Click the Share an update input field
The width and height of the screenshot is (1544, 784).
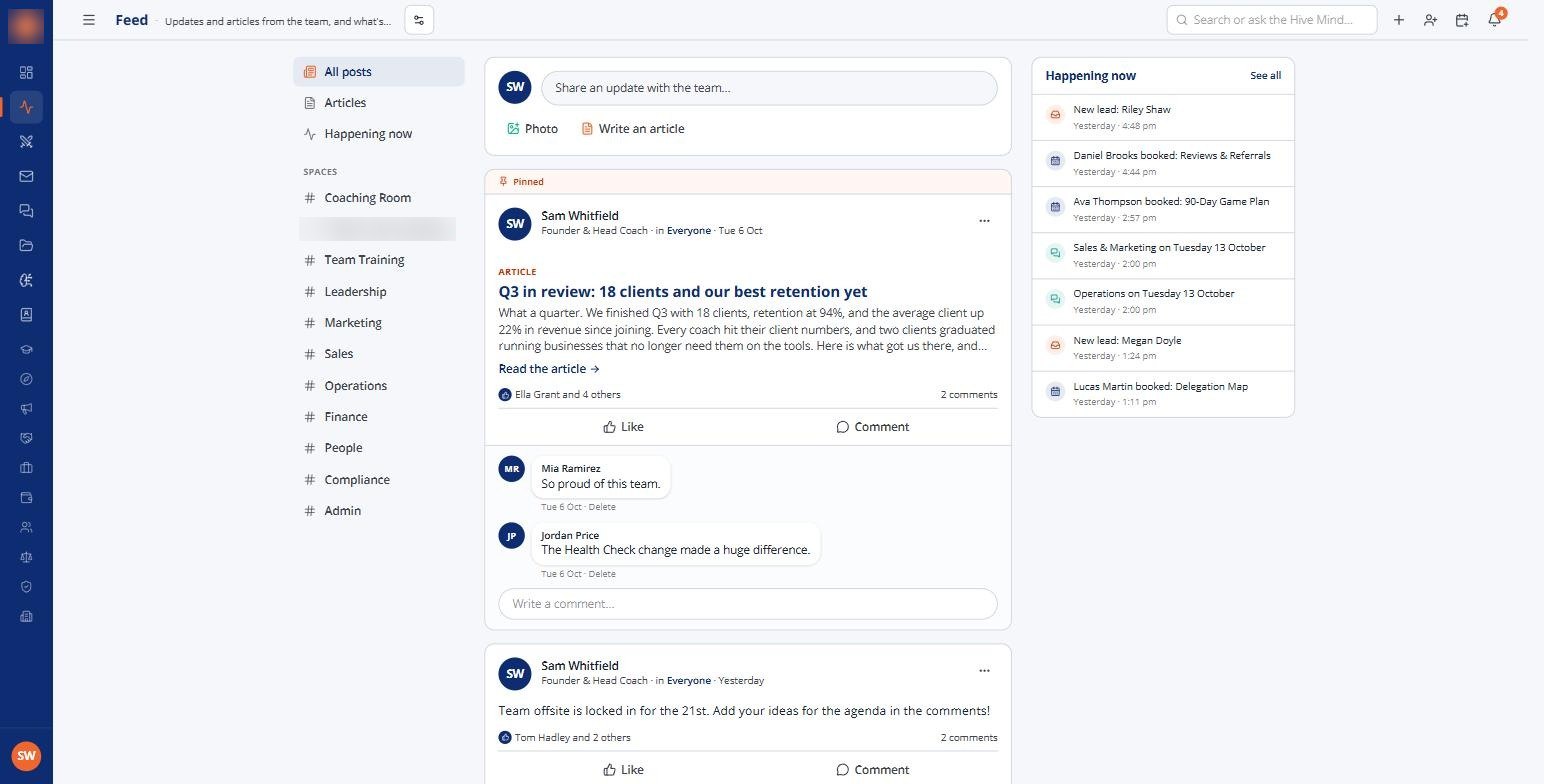pyautogui.click(x=769, y=88)
